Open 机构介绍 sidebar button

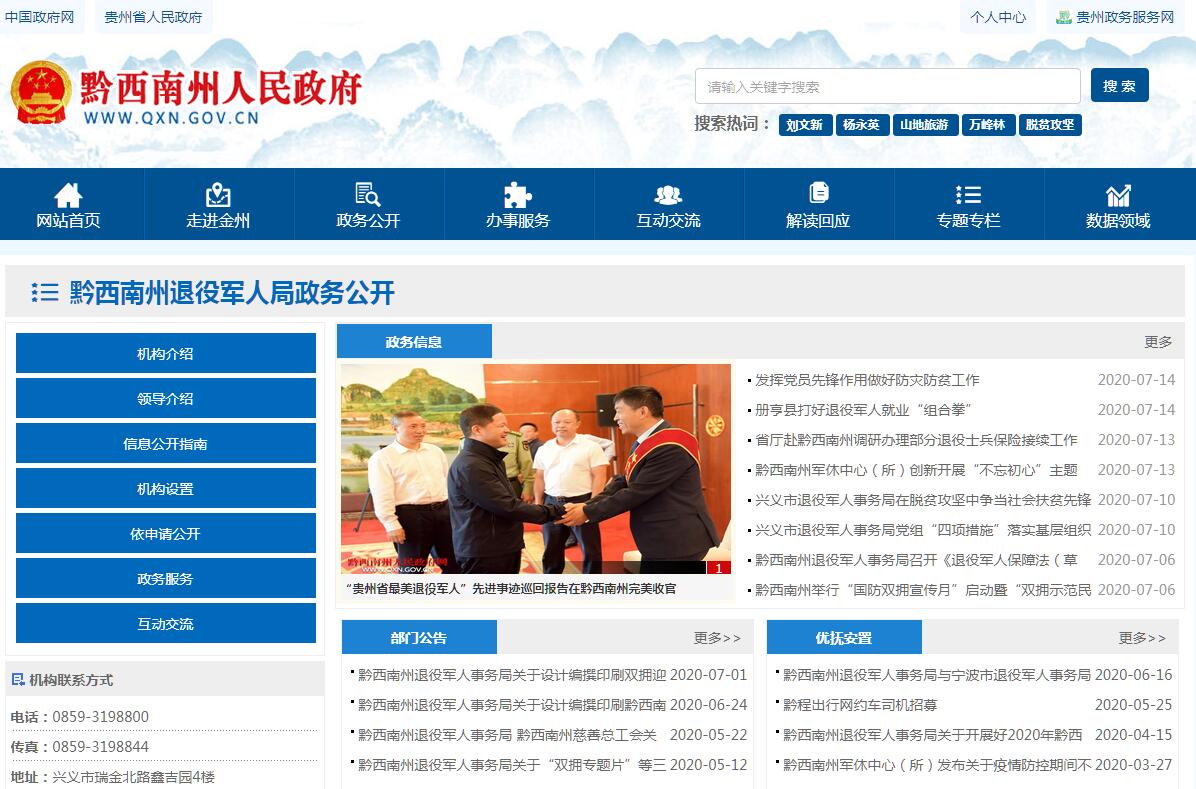(x=166, y=353)
